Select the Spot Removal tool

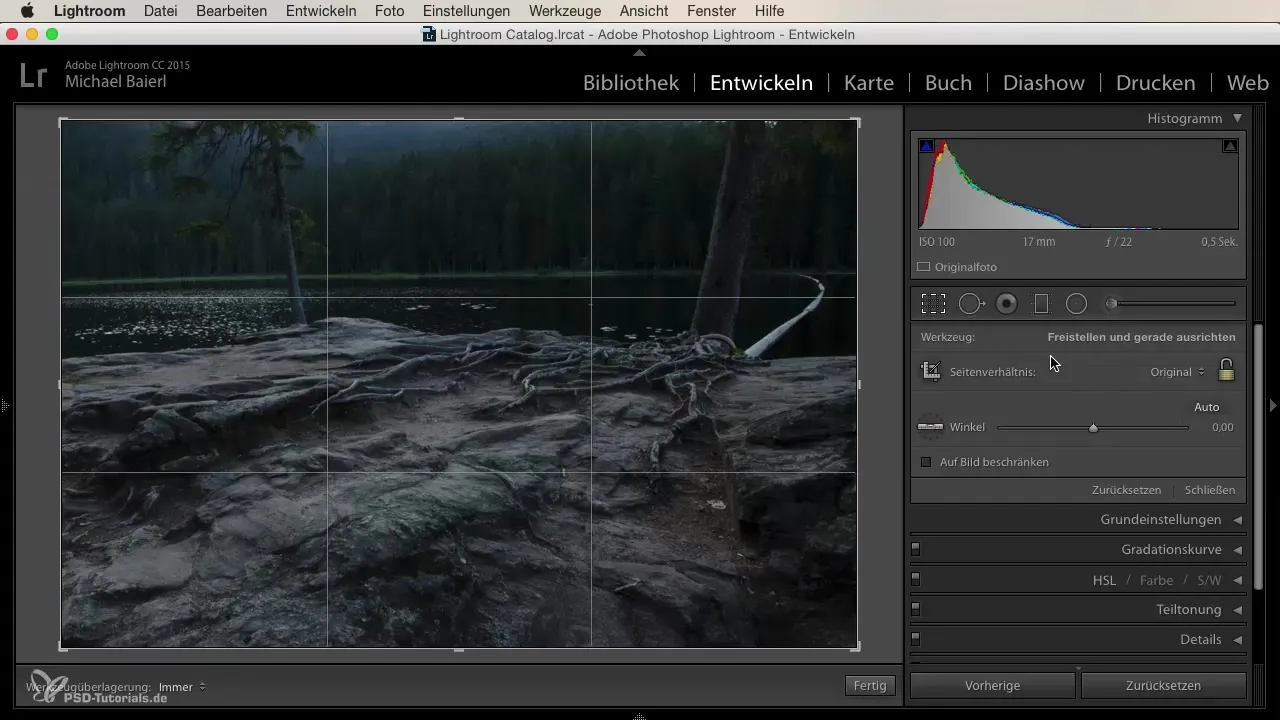click(x=972, y=303)
